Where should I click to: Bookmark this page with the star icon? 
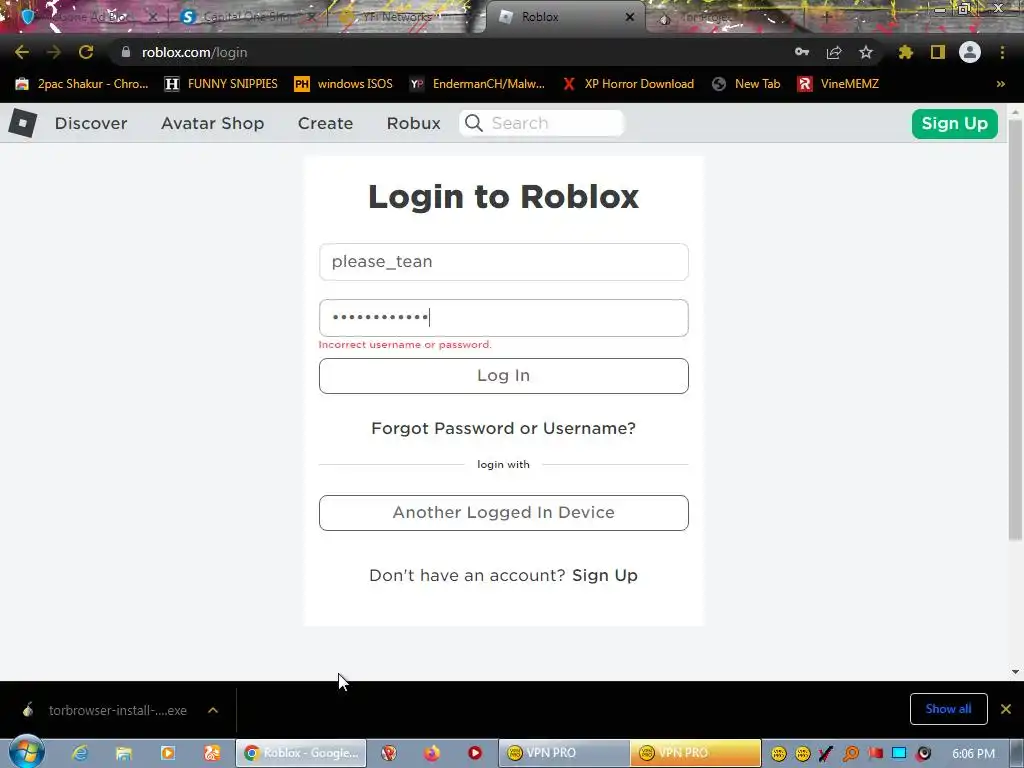pyautogui.click(x=865, y=52)
